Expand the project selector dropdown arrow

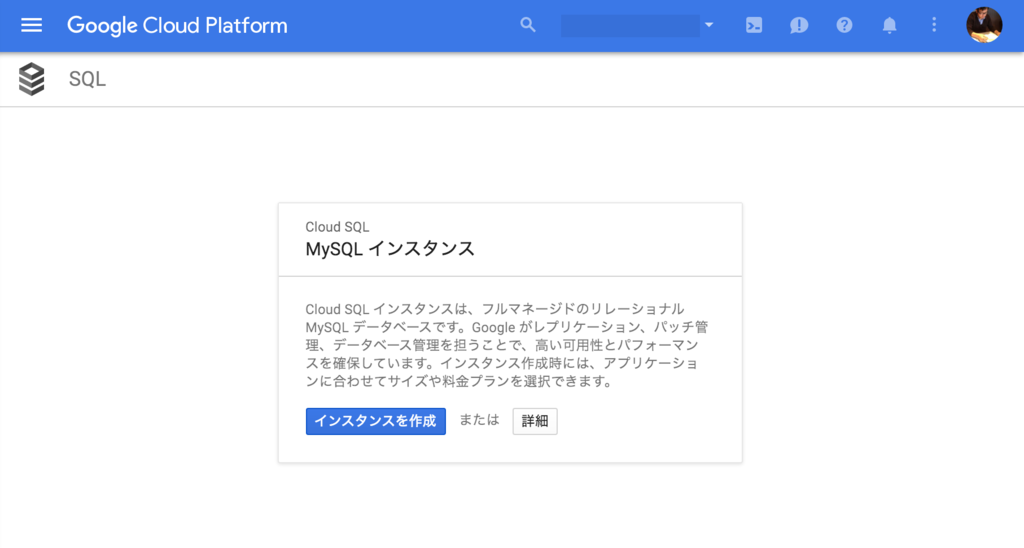click(x=709, y=25)
